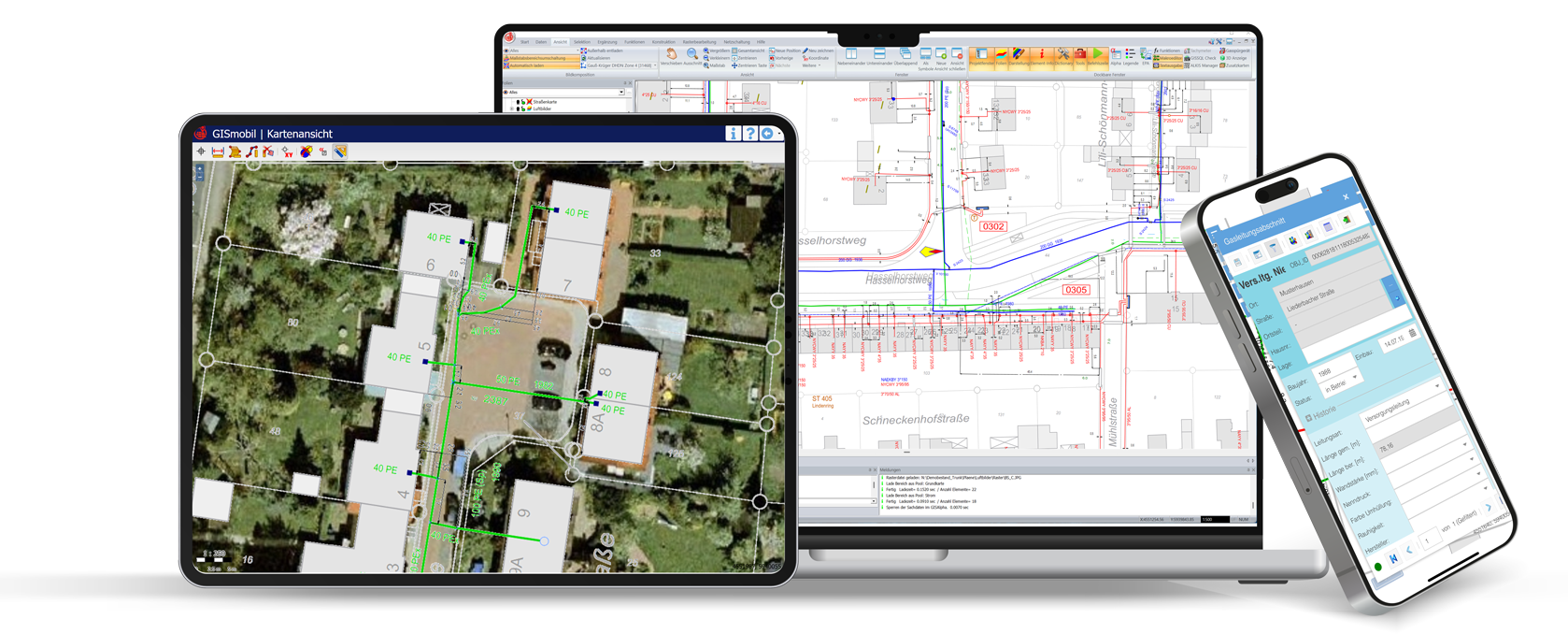Screen dimensions: 1568x634
Task: Close the Gasleitungsabschnitt form on the phone
Action: pyautogui.click(x=1346, y=196)
